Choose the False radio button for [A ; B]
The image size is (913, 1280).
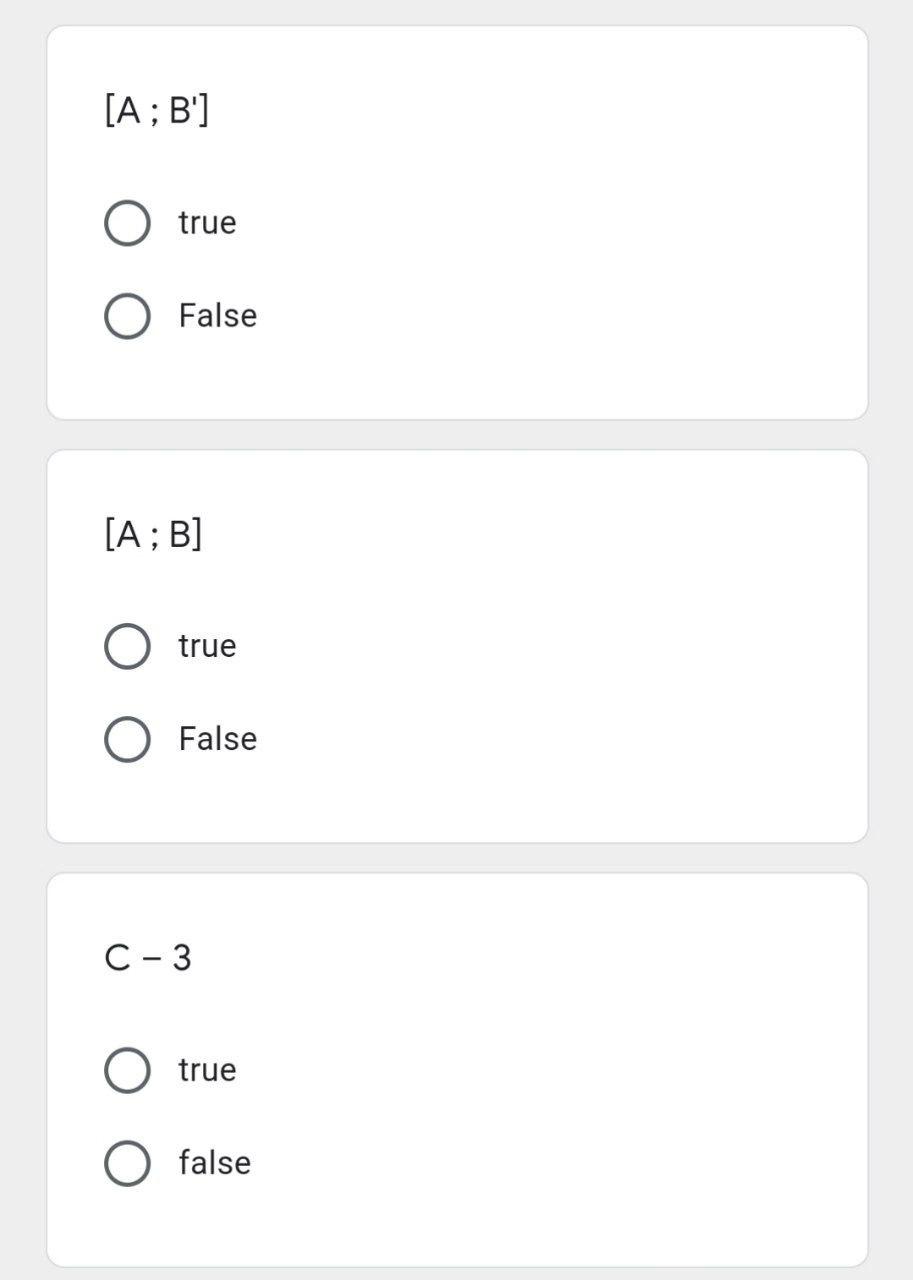point(127,739)
